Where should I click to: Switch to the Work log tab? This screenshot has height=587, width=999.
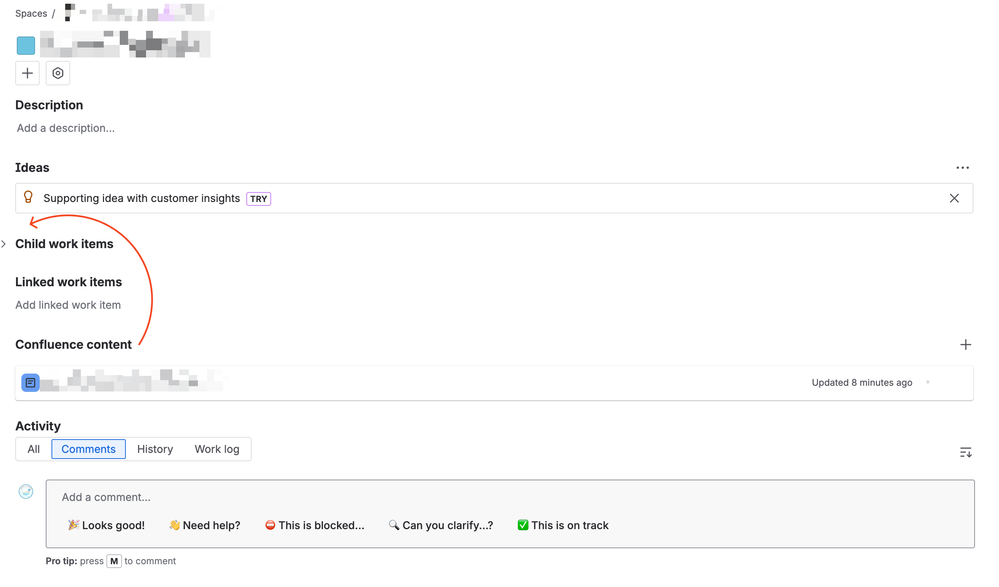[x=217, y=449]
